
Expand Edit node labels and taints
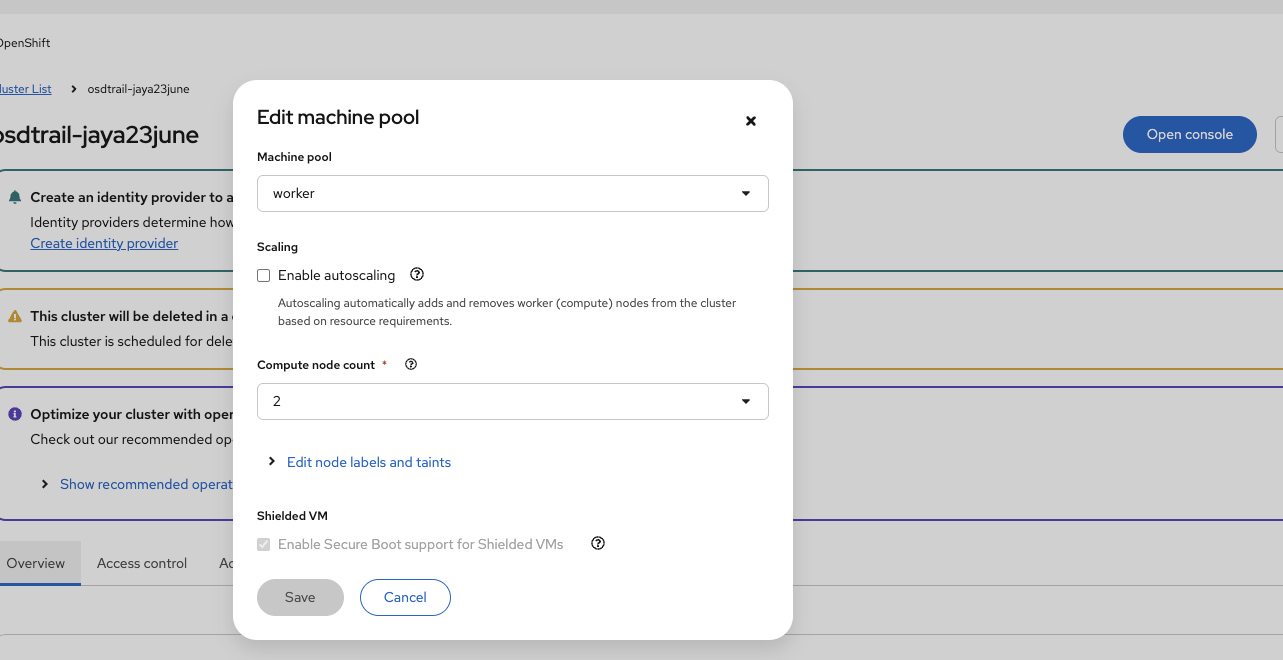(x=368, y=462)
